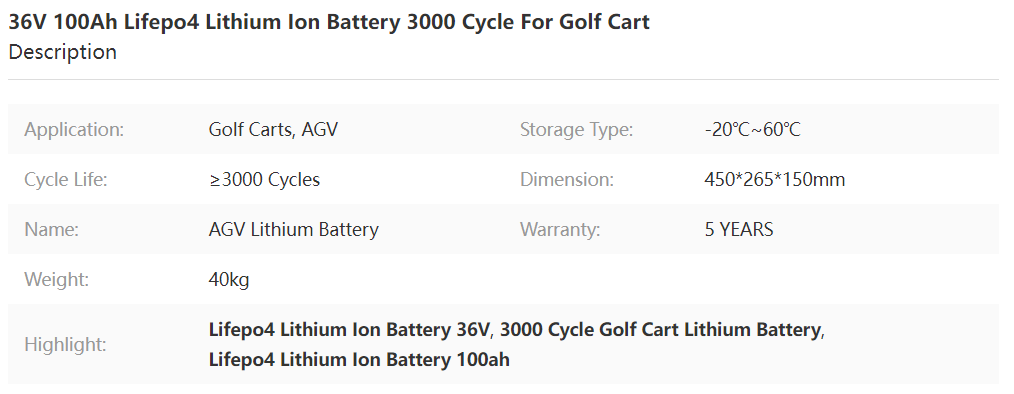The width and height of the screenshot is (1014, 394).
Task: Click the Warranty label
Action: coord(560,230)
